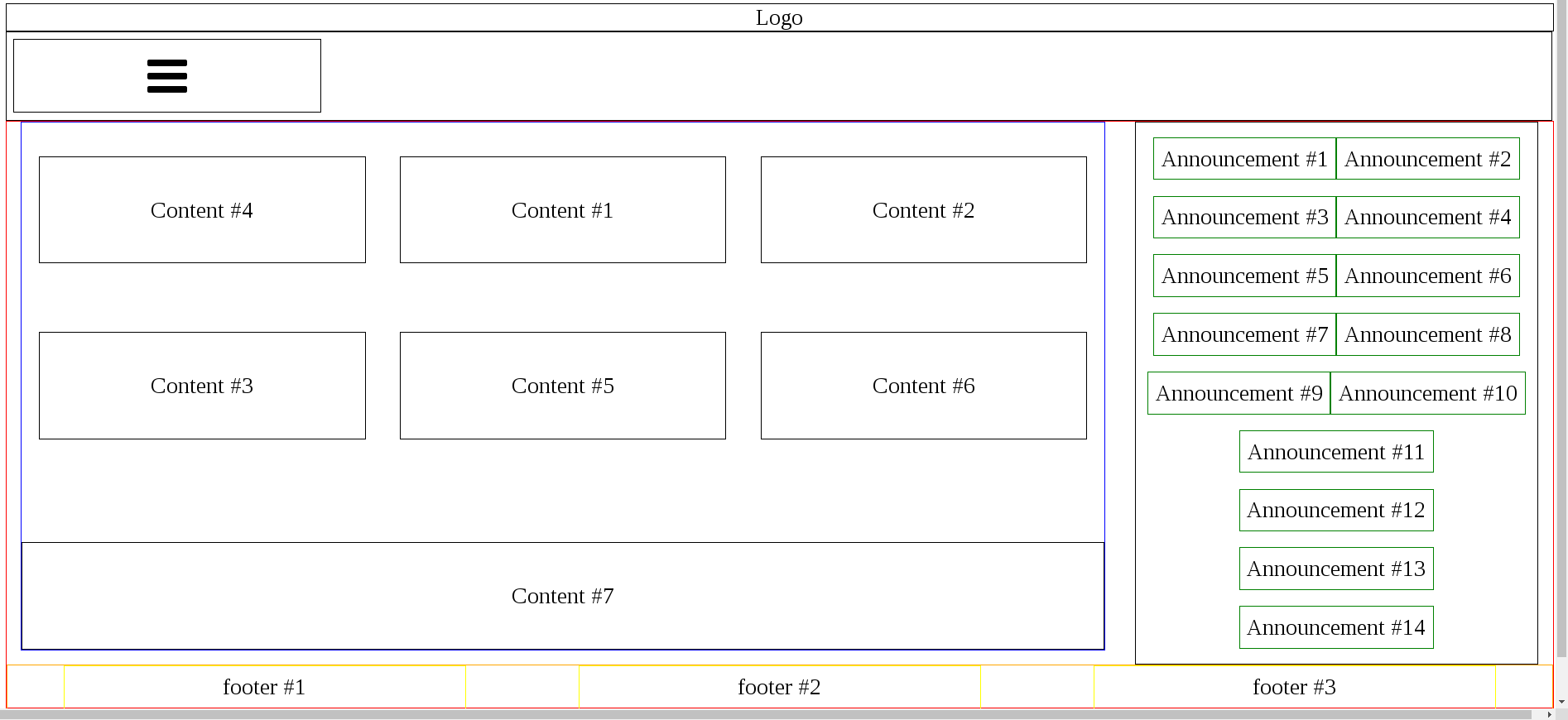Image resolution: width=1568 pixels, height=720 pixels.
Task: Click the Content #2 box
Action: point(923,210)
